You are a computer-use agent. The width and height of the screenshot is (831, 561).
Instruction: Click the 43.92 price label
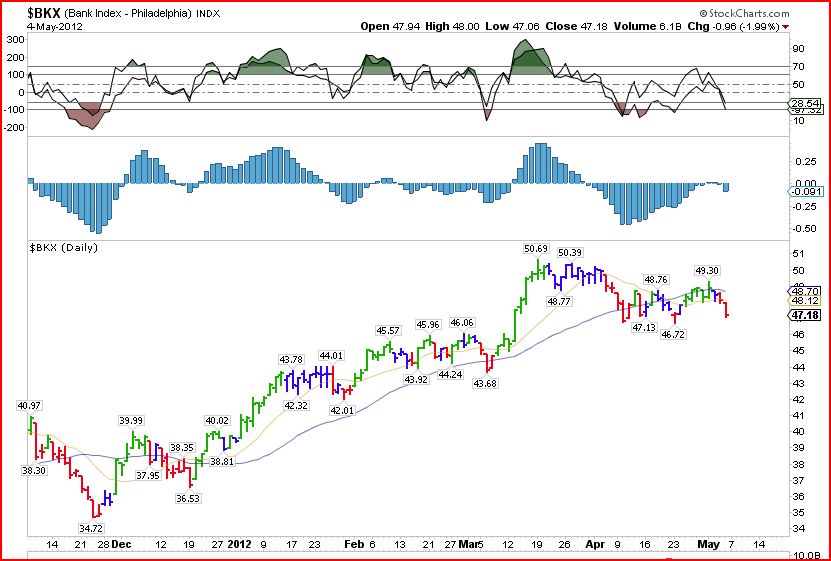tap(416, 379)
